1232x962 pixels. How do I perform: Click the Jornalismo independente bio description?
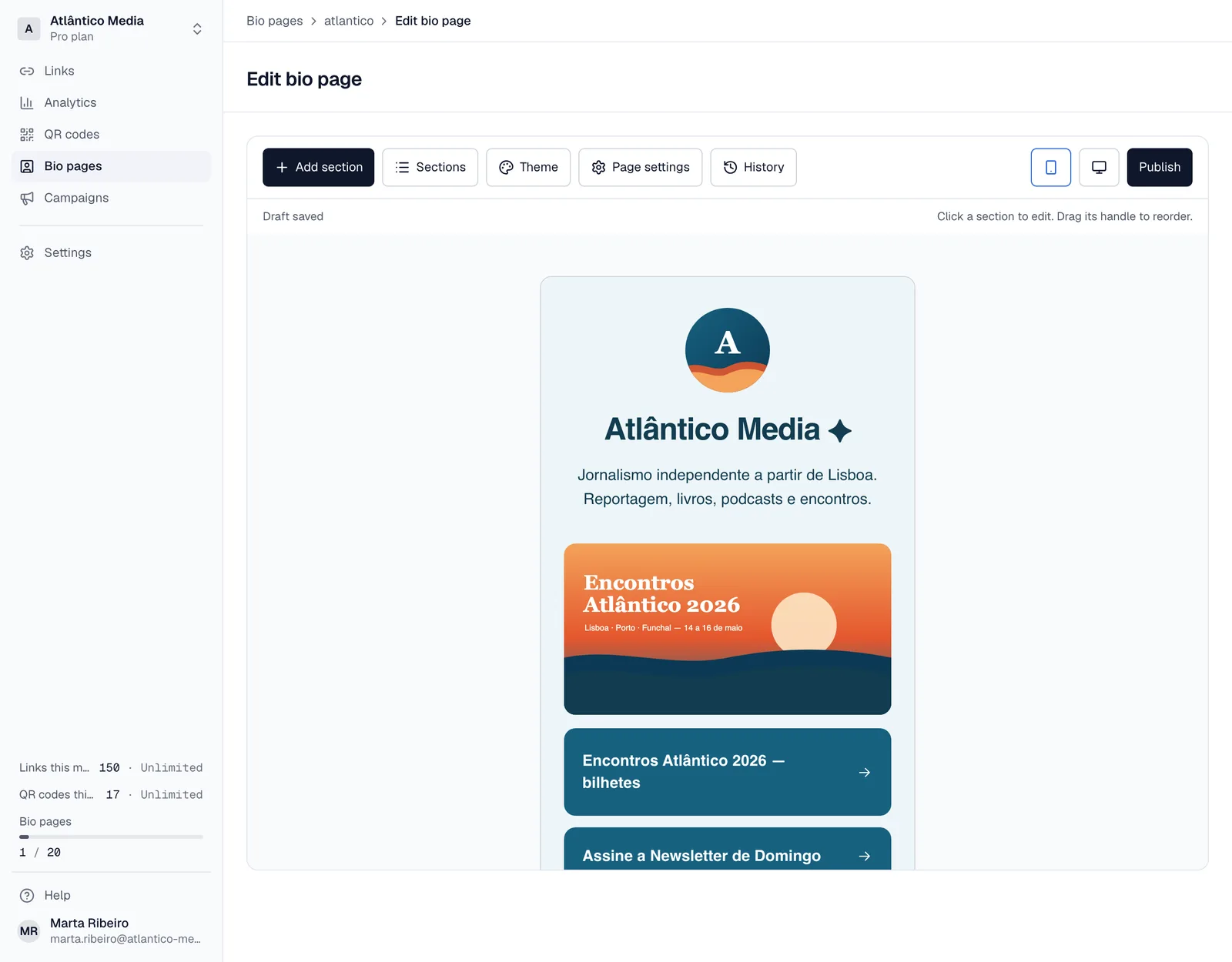(x=728, y=487)
